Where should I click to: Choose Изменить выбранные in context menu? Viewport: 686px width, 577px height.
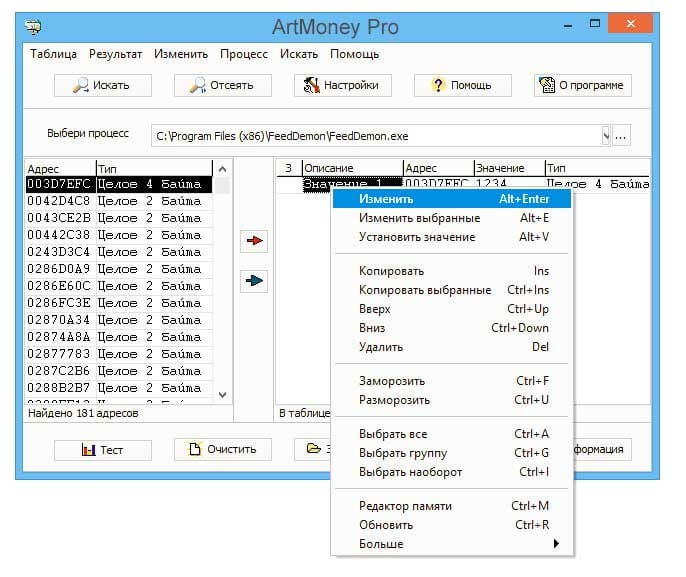452,218
